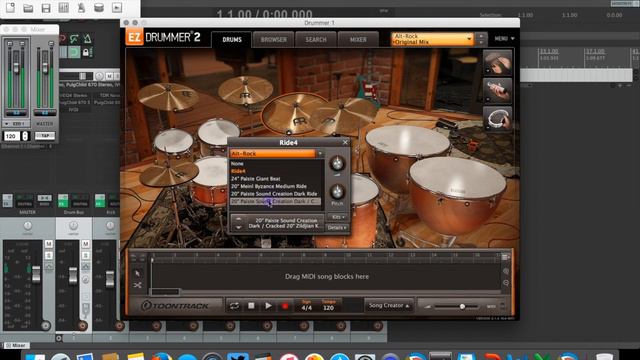Click the Mixer docker tab at the bottom
This screenshot has height=360, width=640.
click(16, 345)
